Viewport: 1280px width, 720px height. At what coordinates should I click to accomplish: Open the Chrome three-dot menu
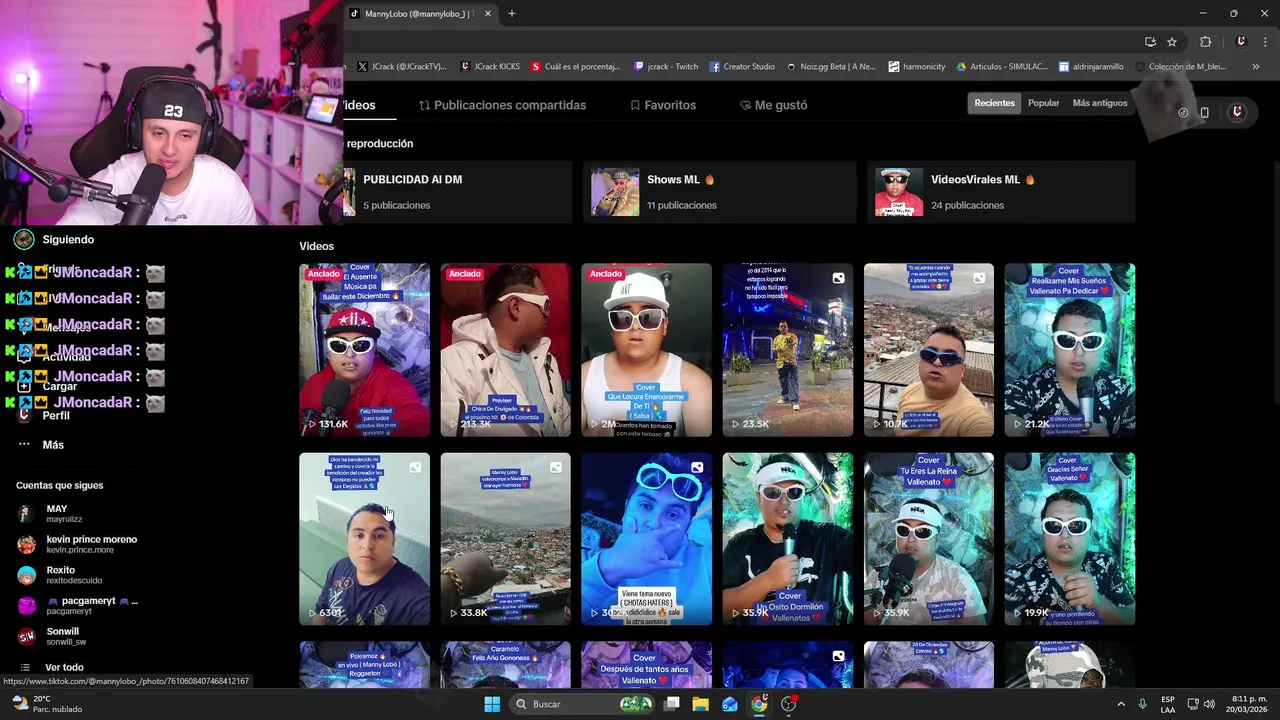pyautogui.click(x=1266, y=42)
